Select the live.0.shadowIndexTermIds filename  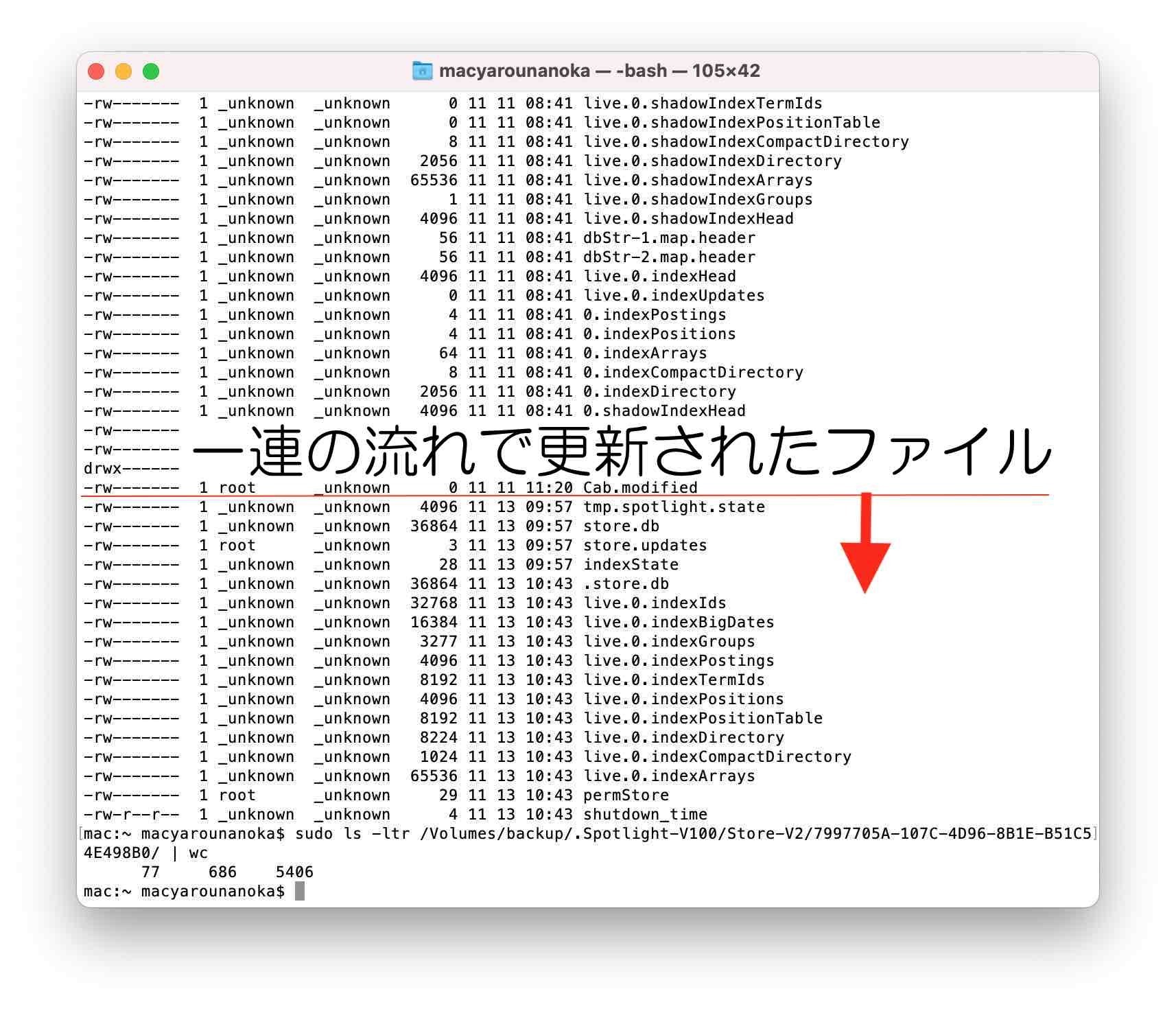point(703,103)
